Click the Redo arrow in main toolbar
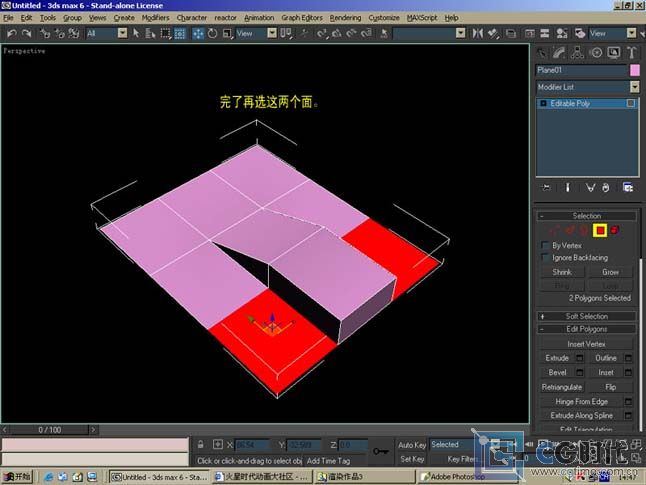This screenshot has height=485, width=646. pos(26,33)
